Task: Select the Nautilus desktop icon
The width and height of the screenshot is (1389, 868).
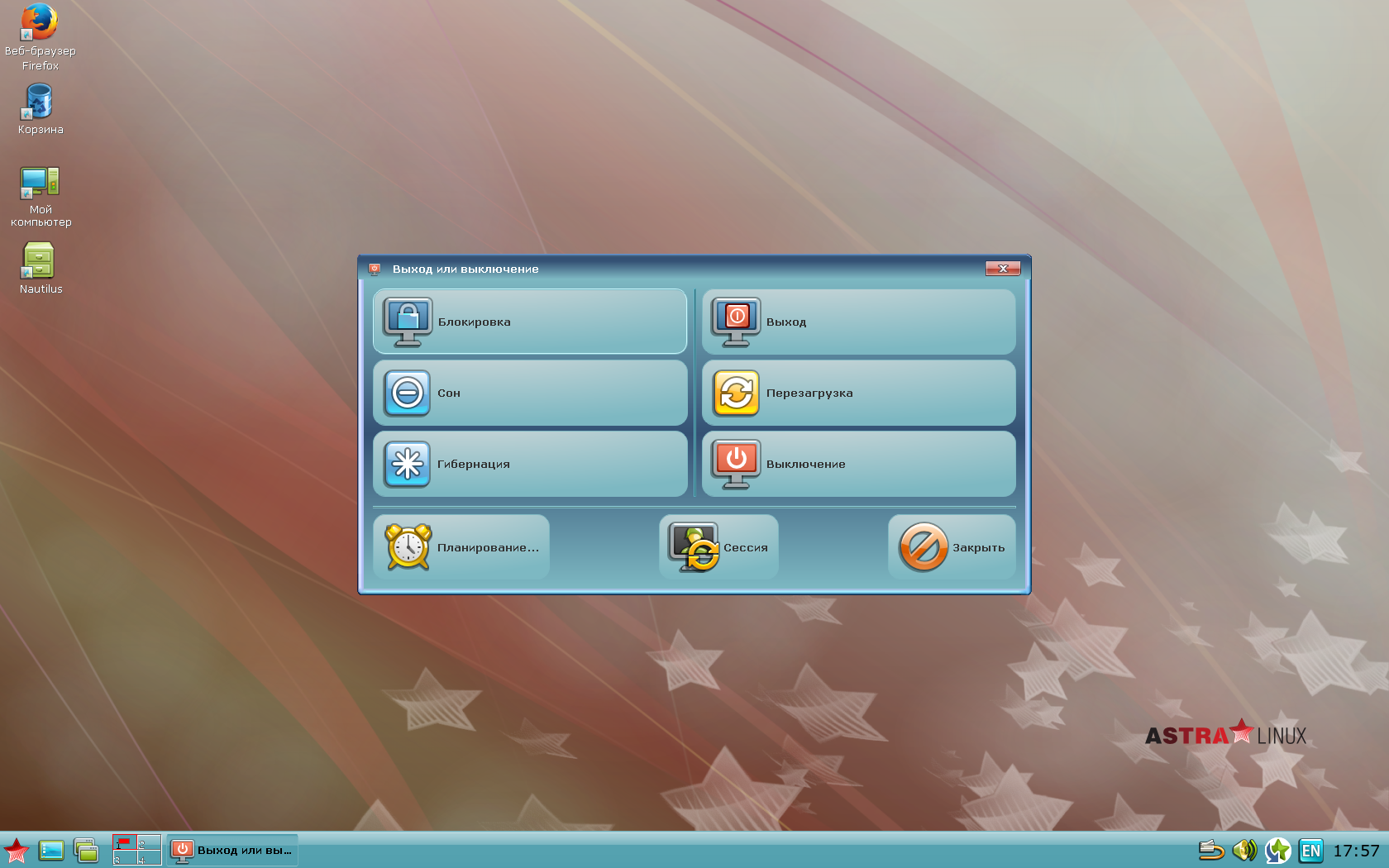Action: (41, 268)
